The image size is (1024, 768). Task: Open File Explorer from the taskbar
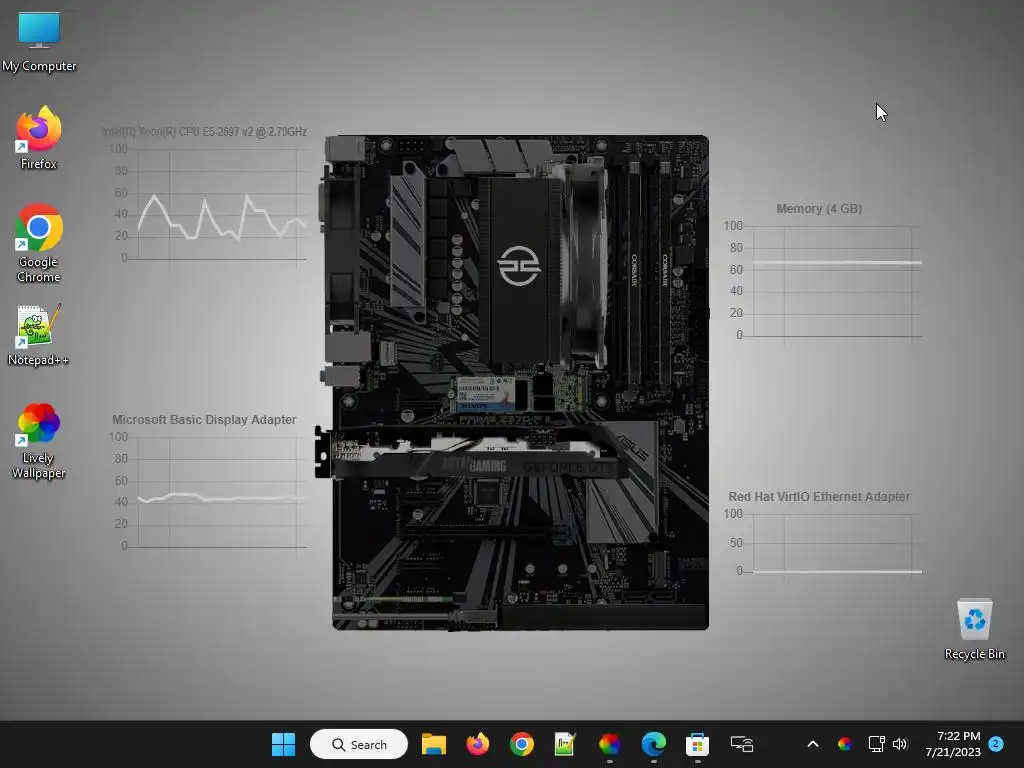pos(434,744)
